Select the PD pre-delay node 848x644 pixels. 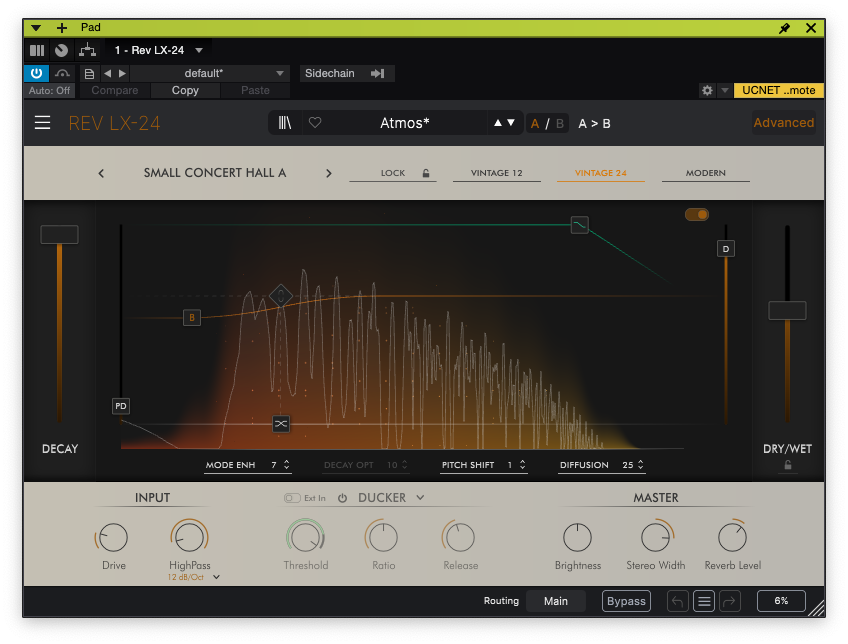pos(121,406)
